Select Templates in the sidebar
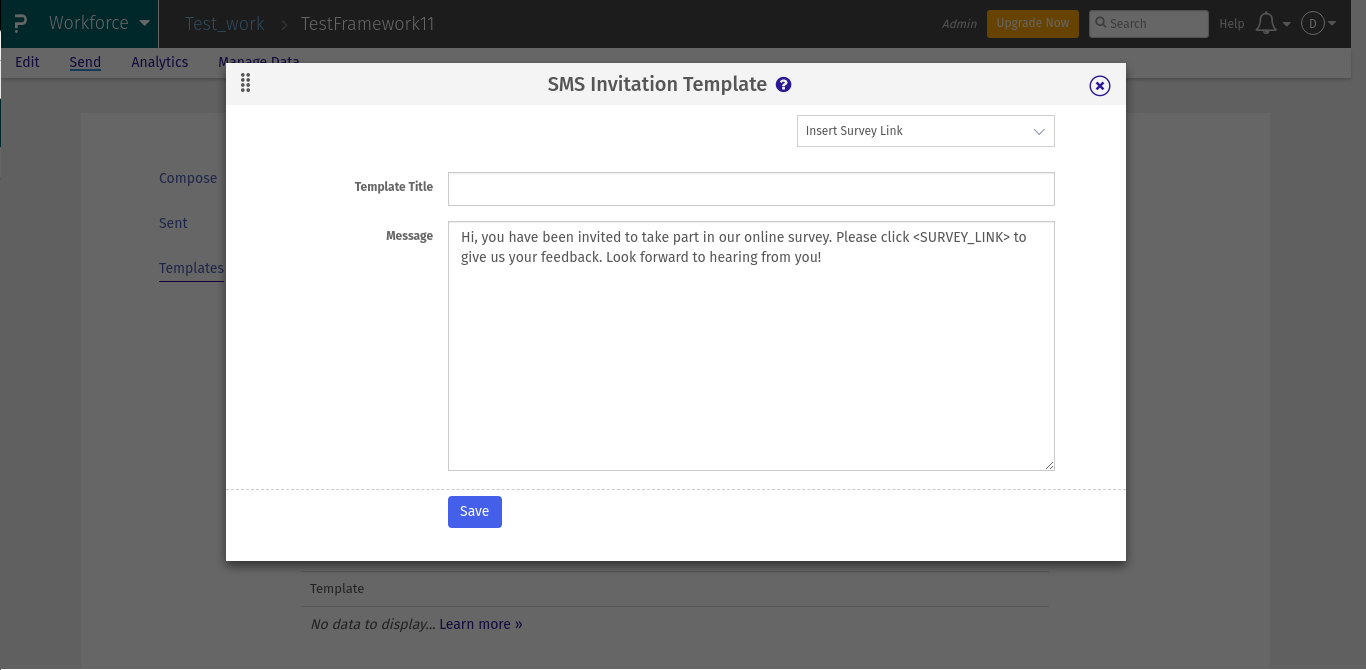This screenshot has width=1366, height=670. click(190, 268)
